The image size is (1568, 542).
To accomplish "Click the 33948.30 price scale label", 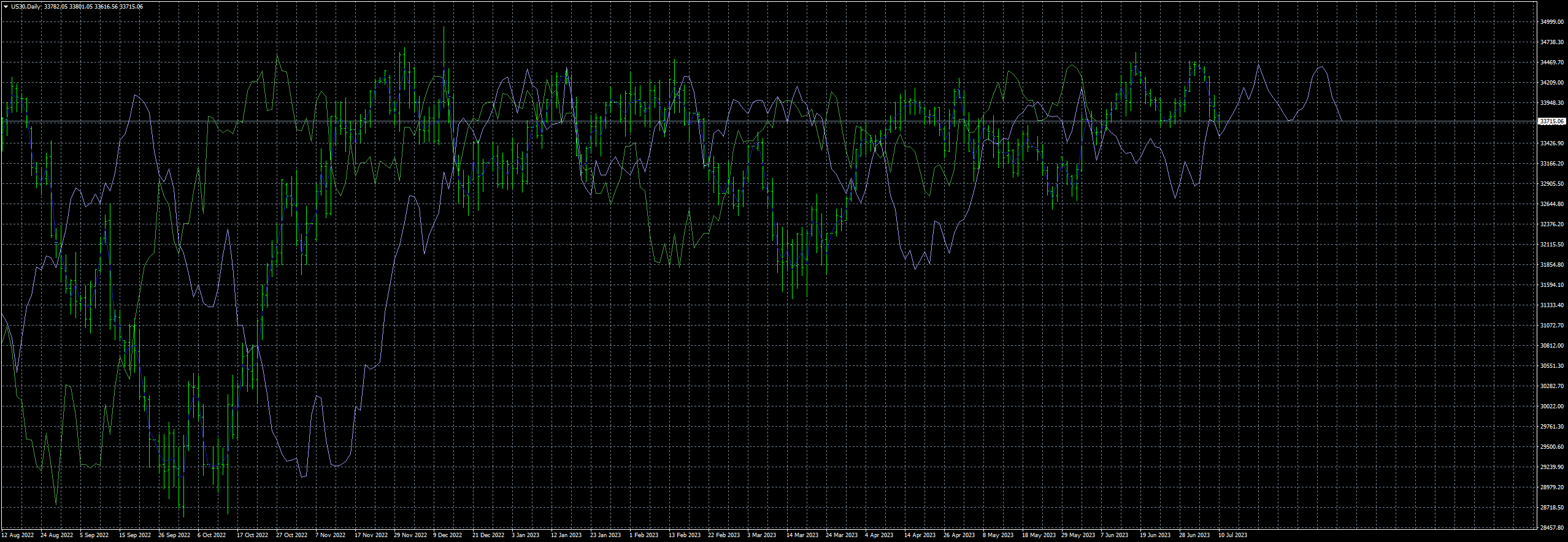I will coord(1552,103).
